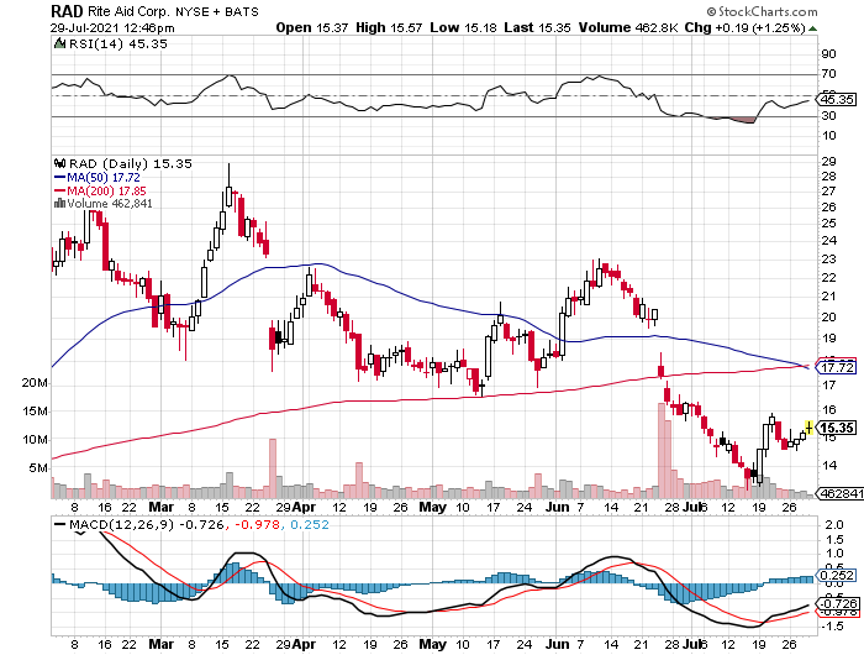Click the RAD (Daily) 15.35 legend label
Viewport: 864px width, 656px height.
tap(130, 164)
